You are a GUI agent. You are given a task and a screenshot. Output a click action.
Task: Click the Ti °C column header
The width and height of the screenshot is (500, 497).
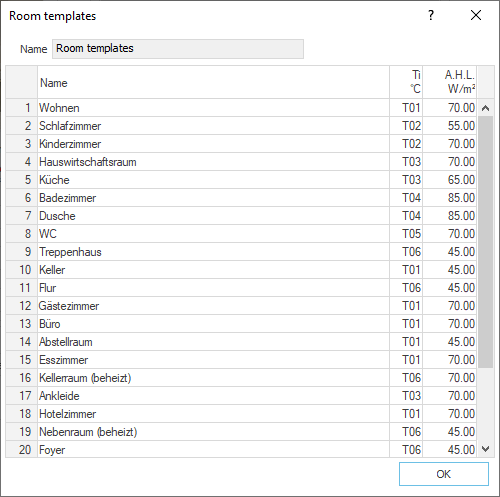tap(406, 82)
